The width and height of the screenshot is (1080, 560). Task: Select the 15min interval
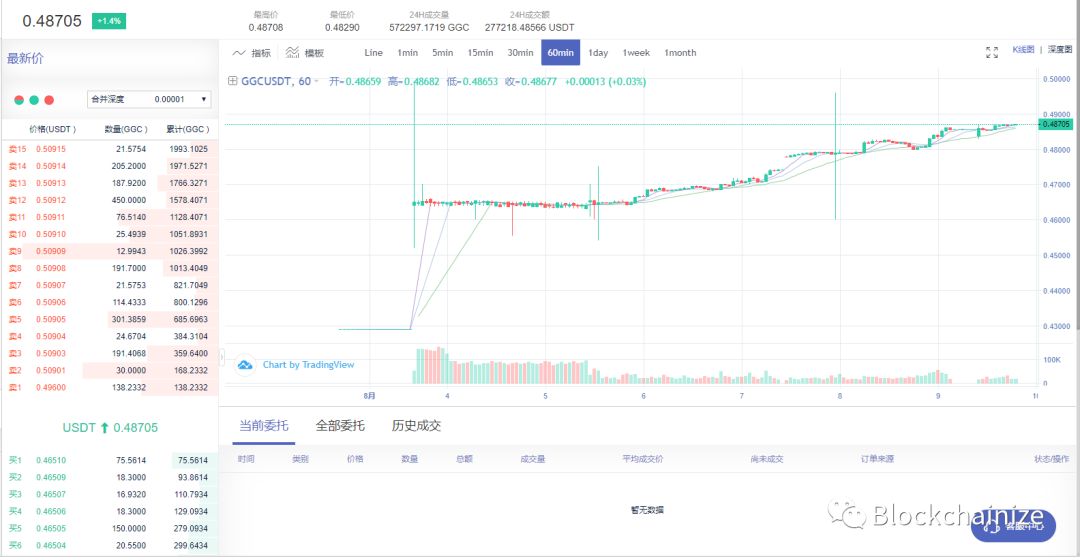(x=480, y=53)
